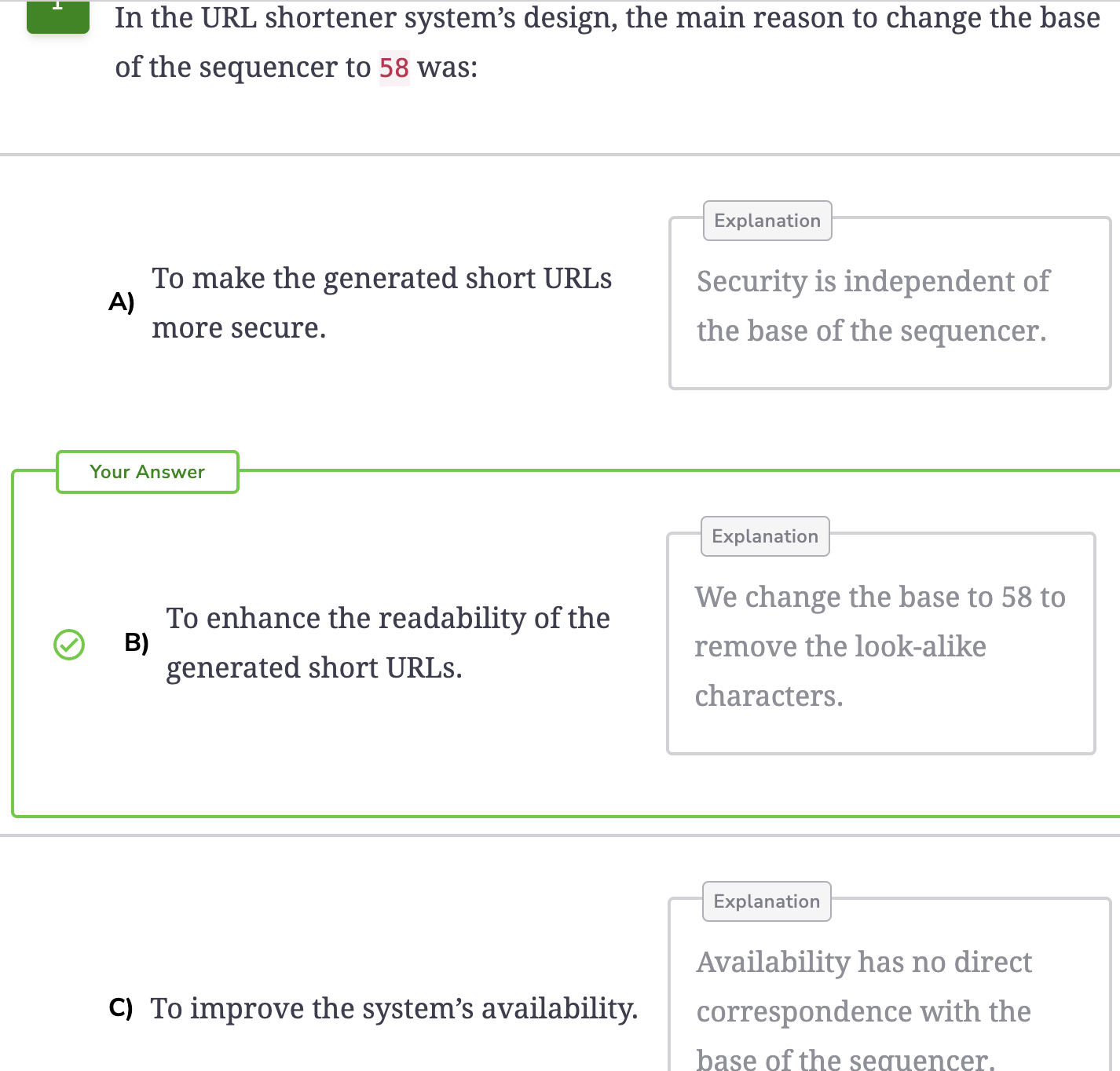
Task: Click the question text about URL shortener design
Action: (608, 42)
